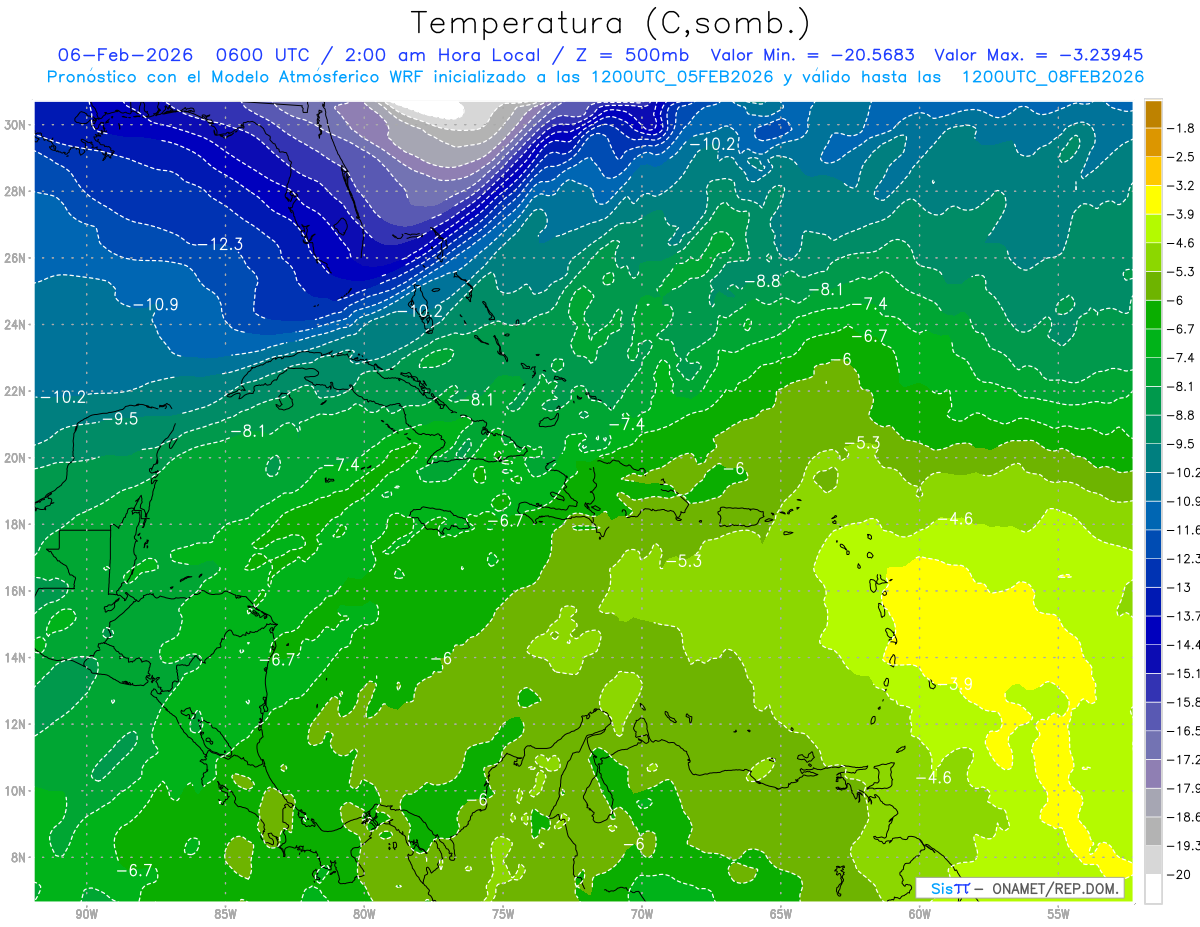This screenshot has height=927, width=1200.
Task: Click the "-12.3" contour label on the map
Action: pos(219,244)
